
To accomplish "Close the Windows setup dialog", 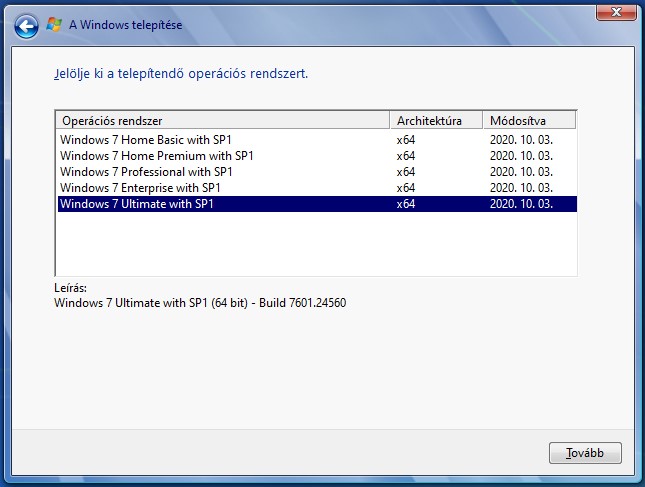I will (616, 12).
